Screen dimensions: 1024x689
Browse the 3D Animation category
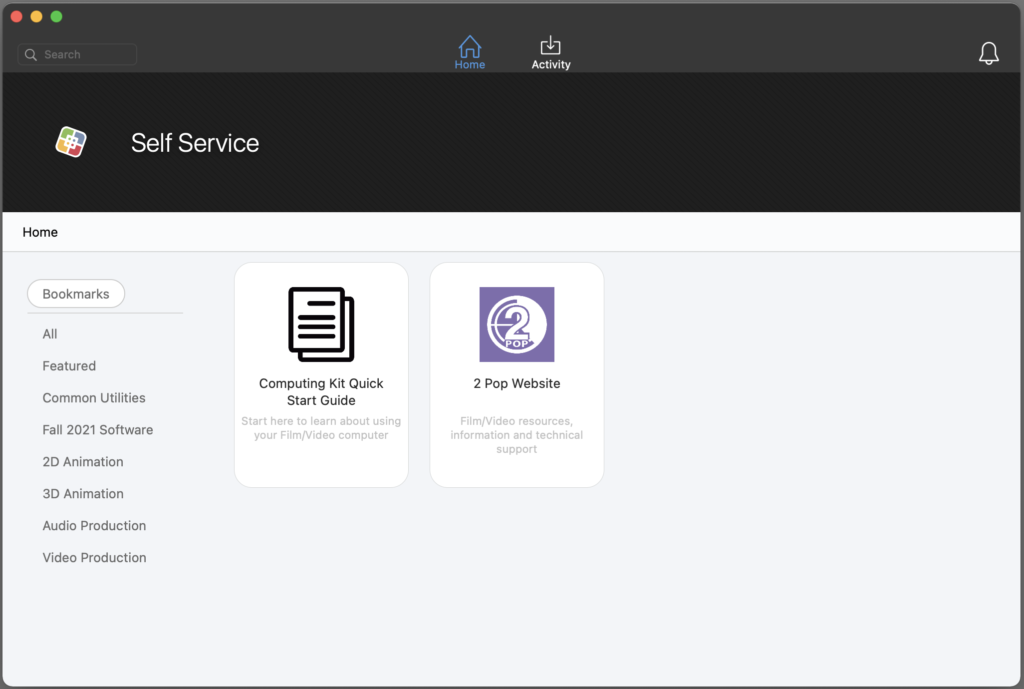pos(83,494)
